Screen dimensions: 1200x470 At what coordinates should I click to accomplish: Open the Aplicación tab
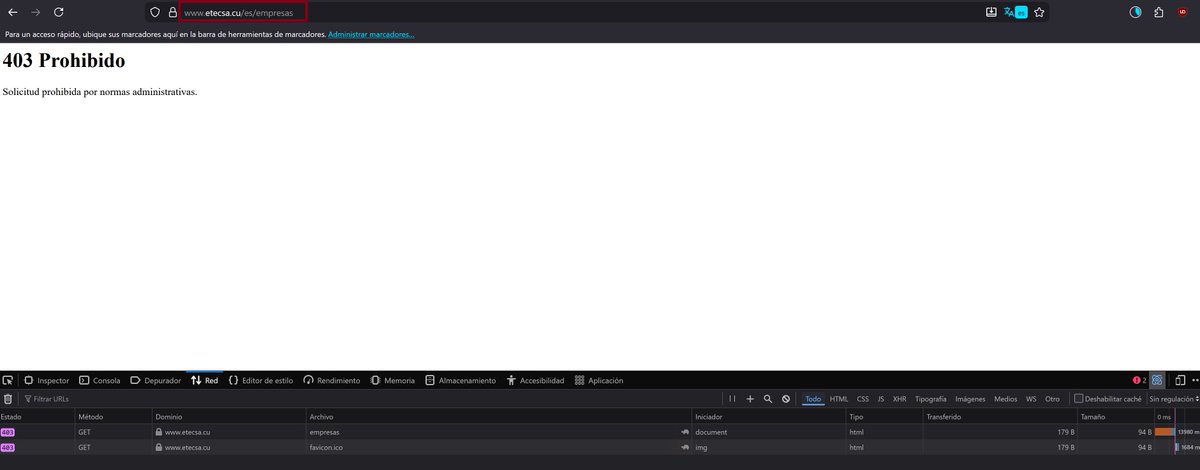599,380
